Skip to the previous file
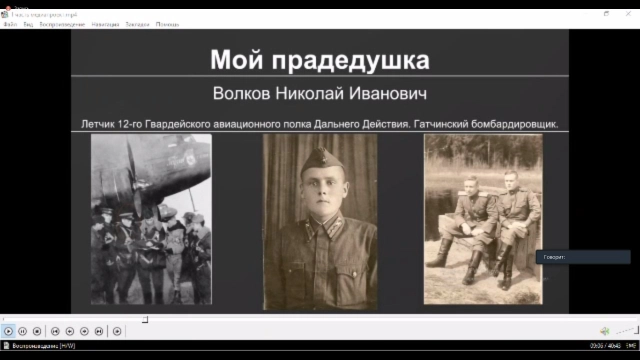 click(55, 331)
